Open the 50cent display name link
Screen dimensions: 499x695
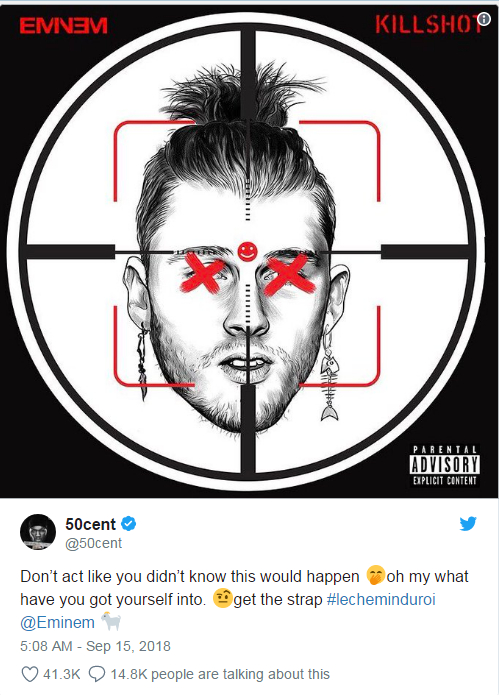coord(90,524)
